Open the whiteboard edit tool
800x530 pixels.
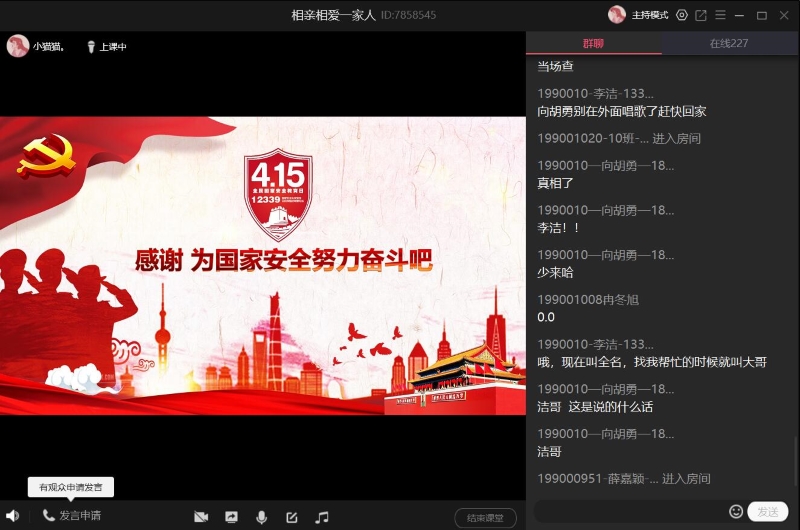(292, 517)
